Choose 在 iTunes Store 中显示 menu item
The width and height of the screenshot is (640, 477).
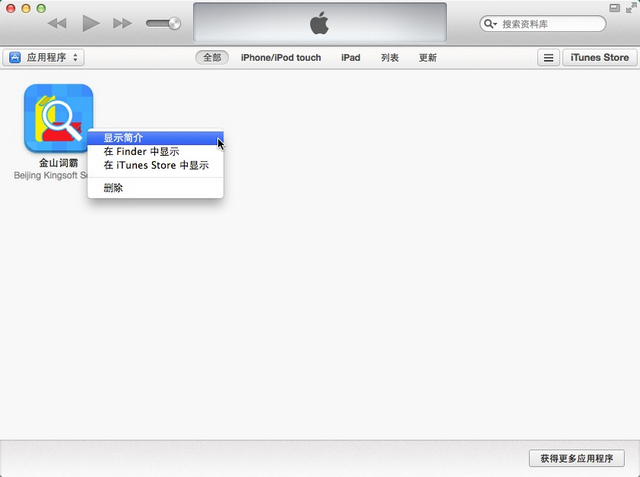point(156,165)
